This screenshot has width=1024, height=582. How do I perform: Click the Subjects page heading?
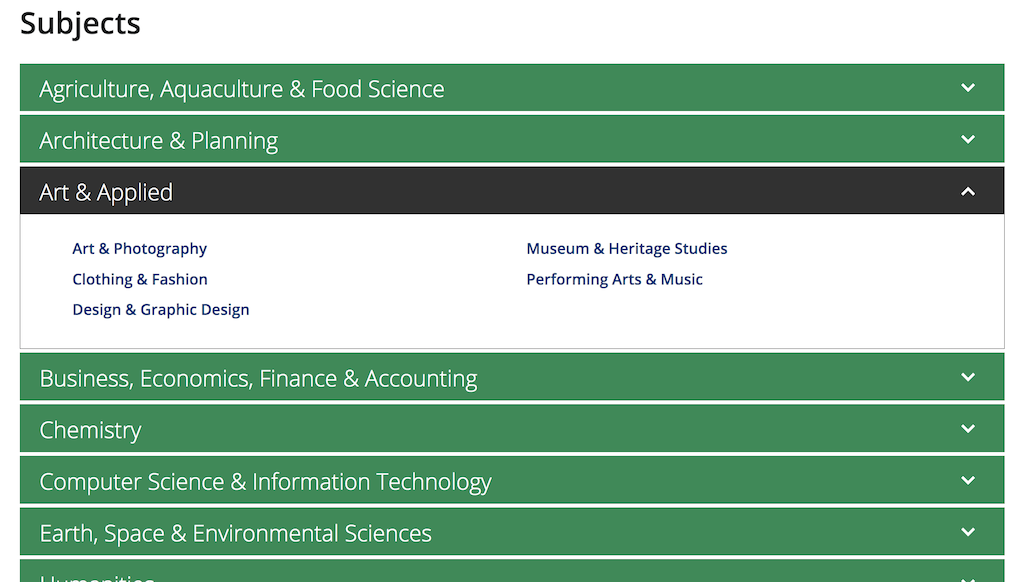(x=79, y=23)
